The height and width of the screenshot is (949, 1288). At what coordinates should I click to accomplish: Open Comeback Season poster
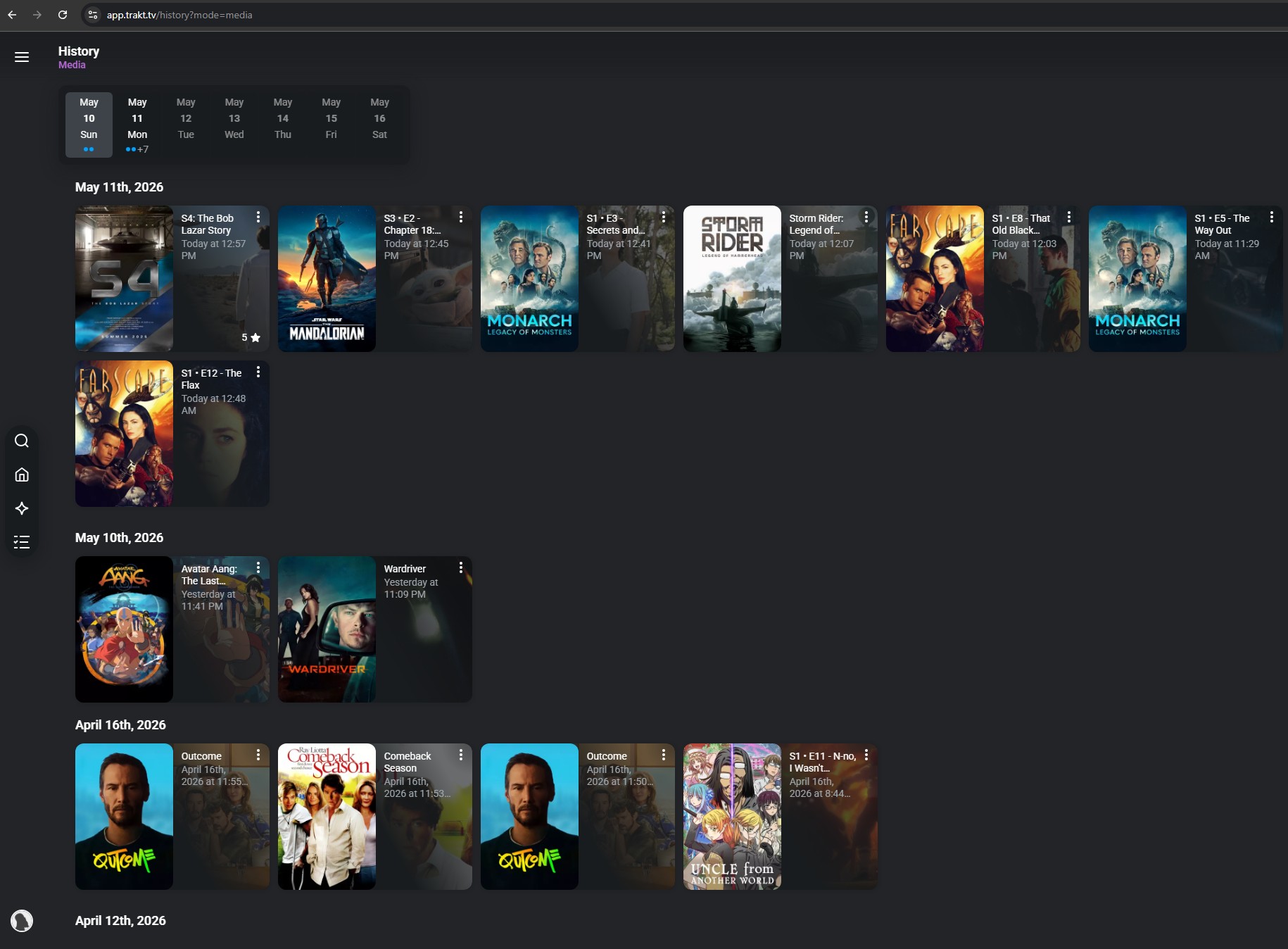coord(327,817)
